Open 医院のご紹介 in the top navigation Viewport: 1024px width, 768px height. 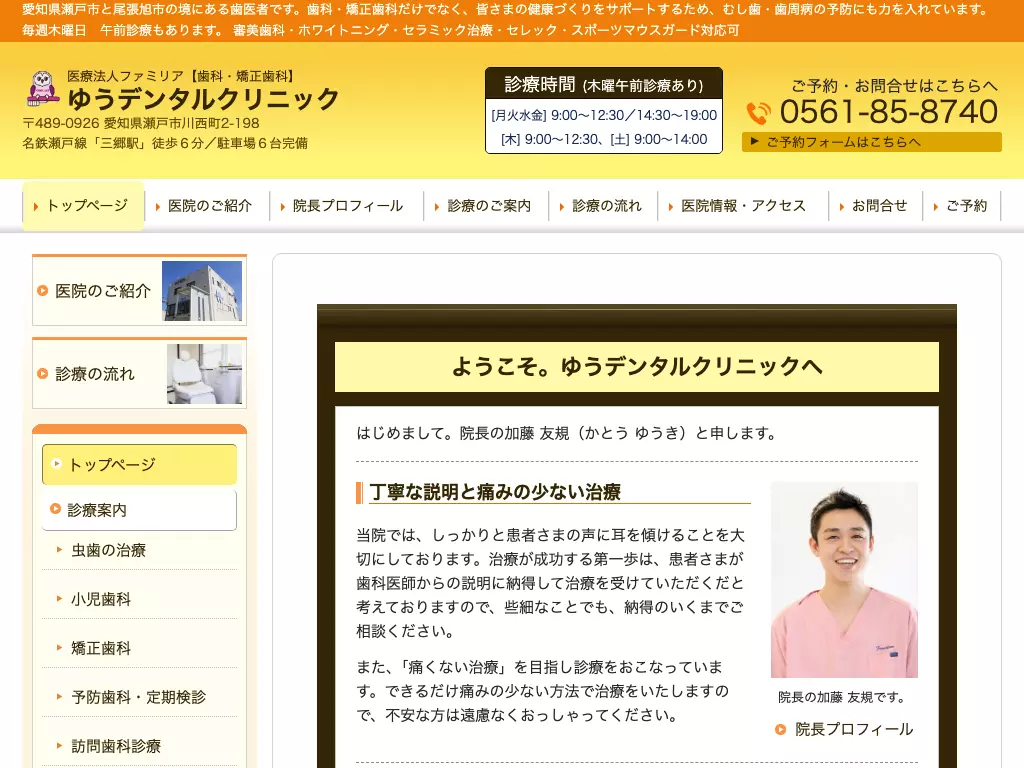click(x=205, y=206)
